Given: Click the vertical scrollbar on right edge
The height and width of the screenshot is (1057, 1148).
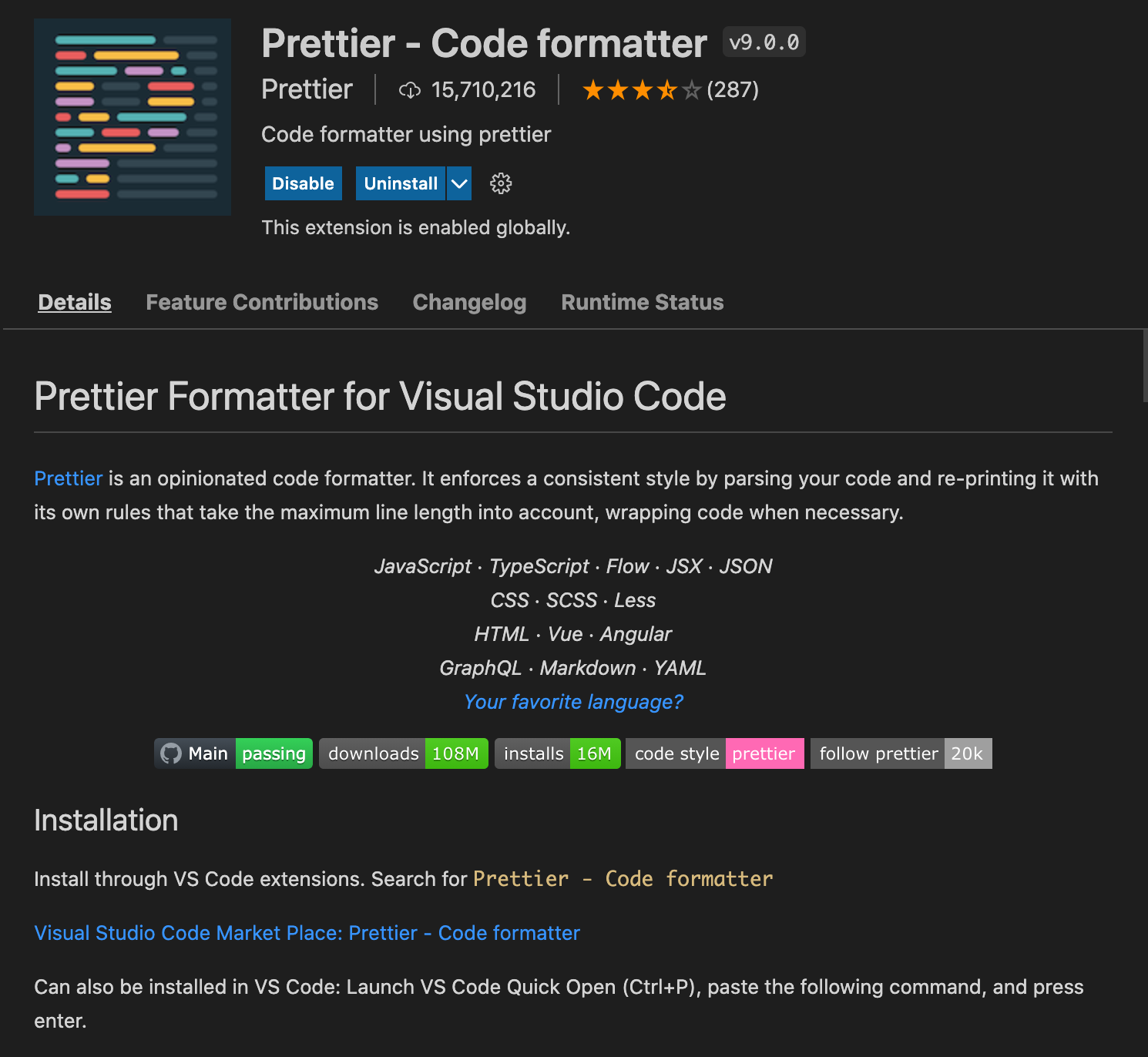Looking at the screenshot, I should (1145, 366).
